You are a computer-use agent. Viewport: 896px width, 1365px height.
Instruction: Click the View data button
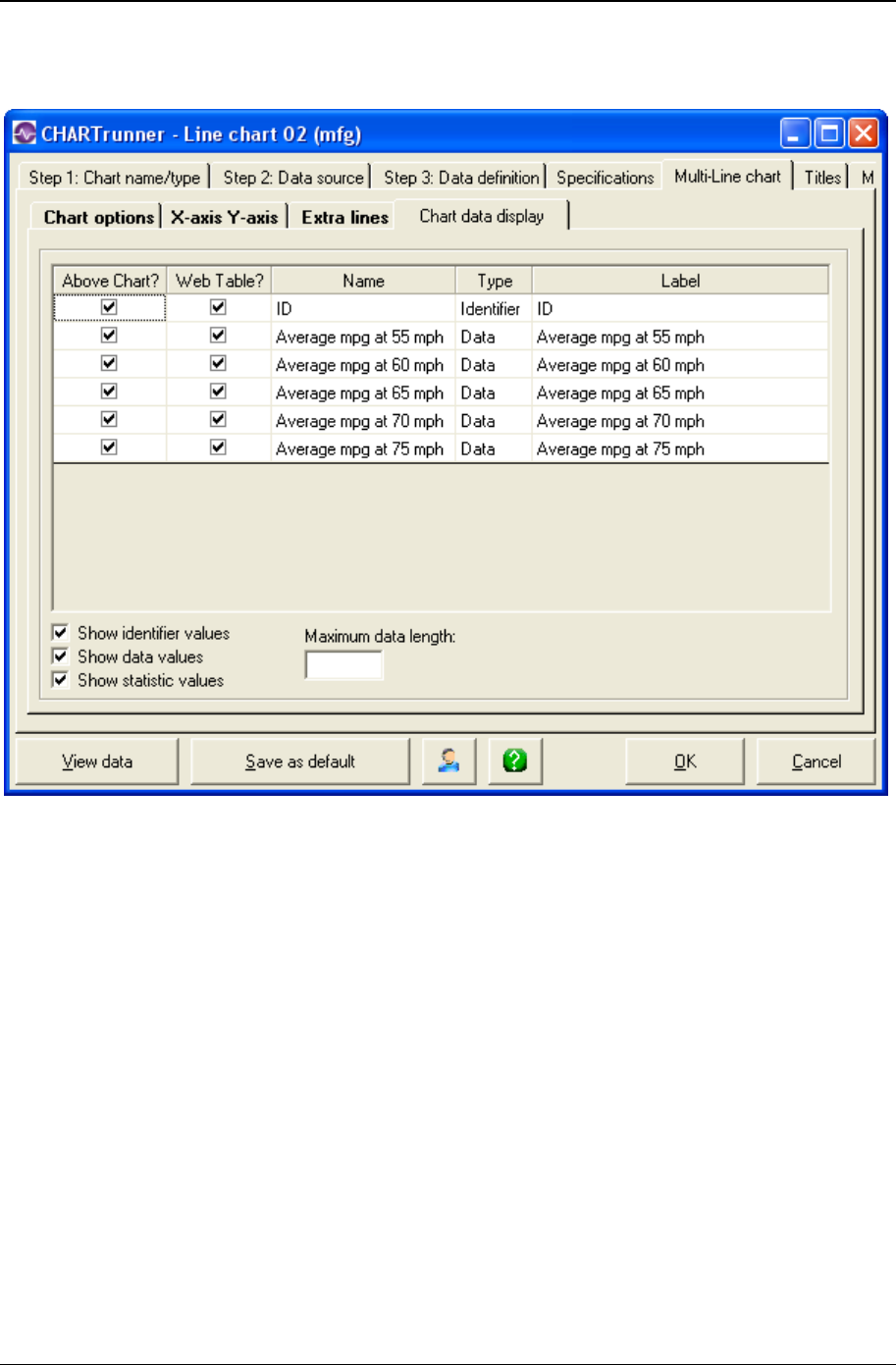coord(97,761)
